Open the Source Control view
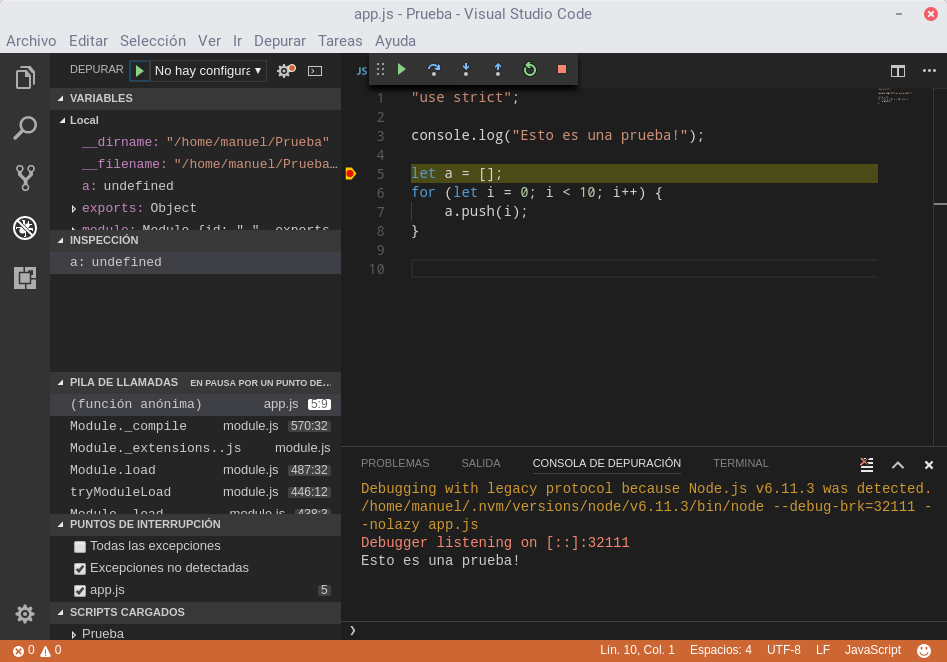947x662 pixels. pos(25,178)
